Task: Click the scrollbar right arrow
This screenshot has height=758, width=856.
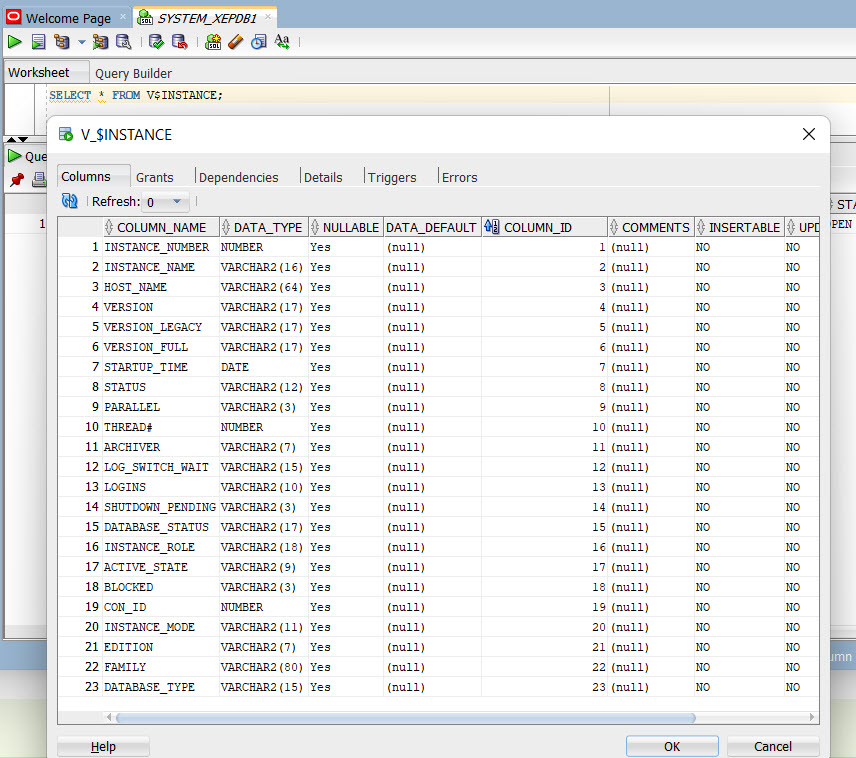Action: pos(812,717)
